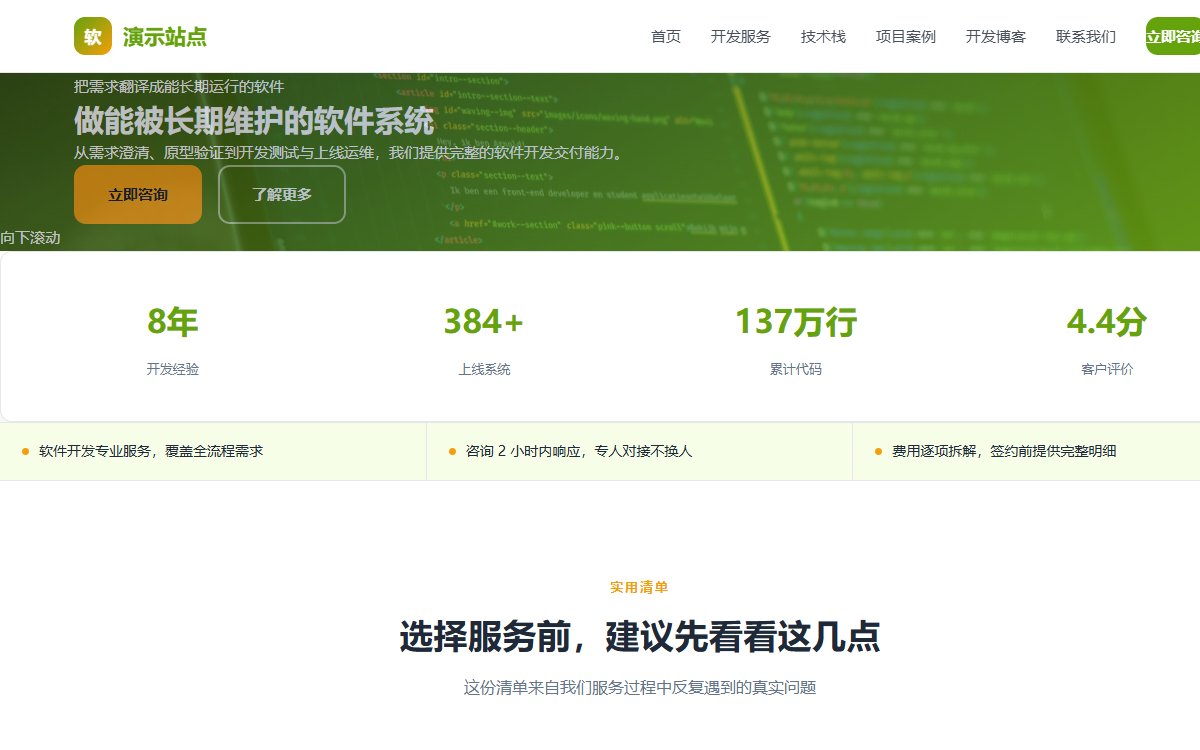Open the 演示站点 site title link

coord(165,37)
